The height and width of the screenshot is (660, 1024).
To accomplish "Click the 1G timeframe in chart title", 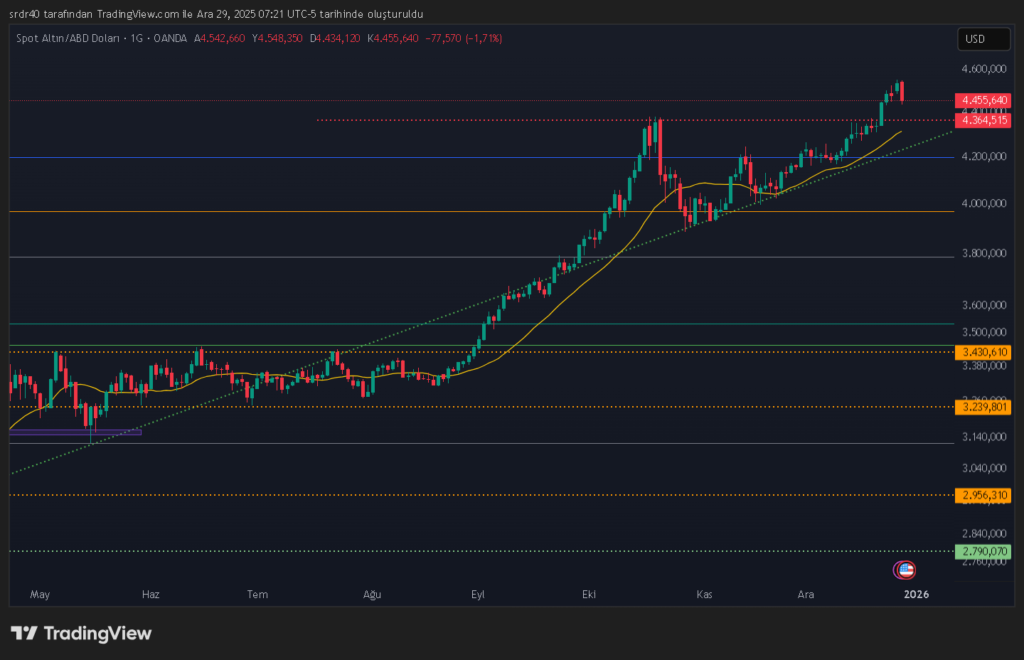I will [x=136, y=38].
